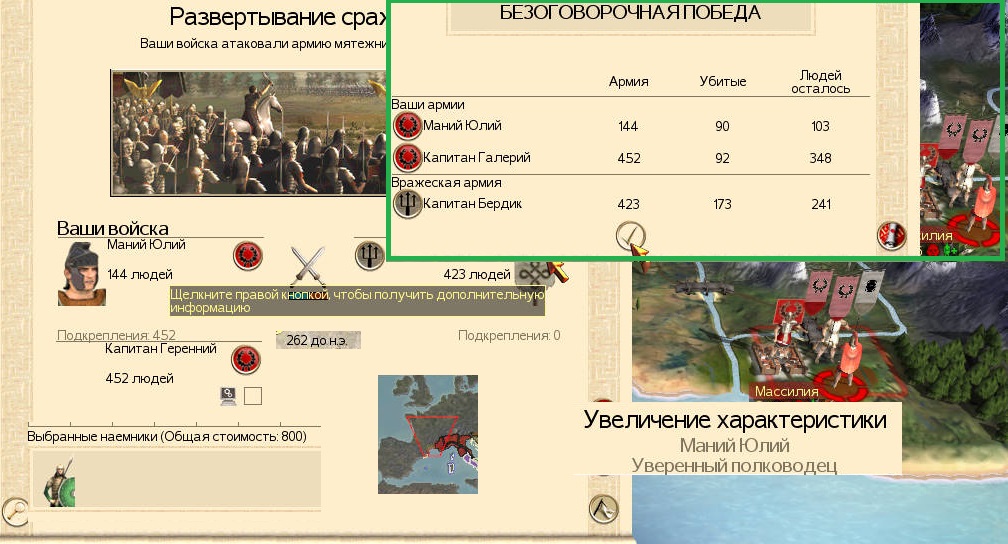The image size is (1008, 544).
Task: Select trident emblem beside Капитан Бердик
Action: (x=407, y=204)
